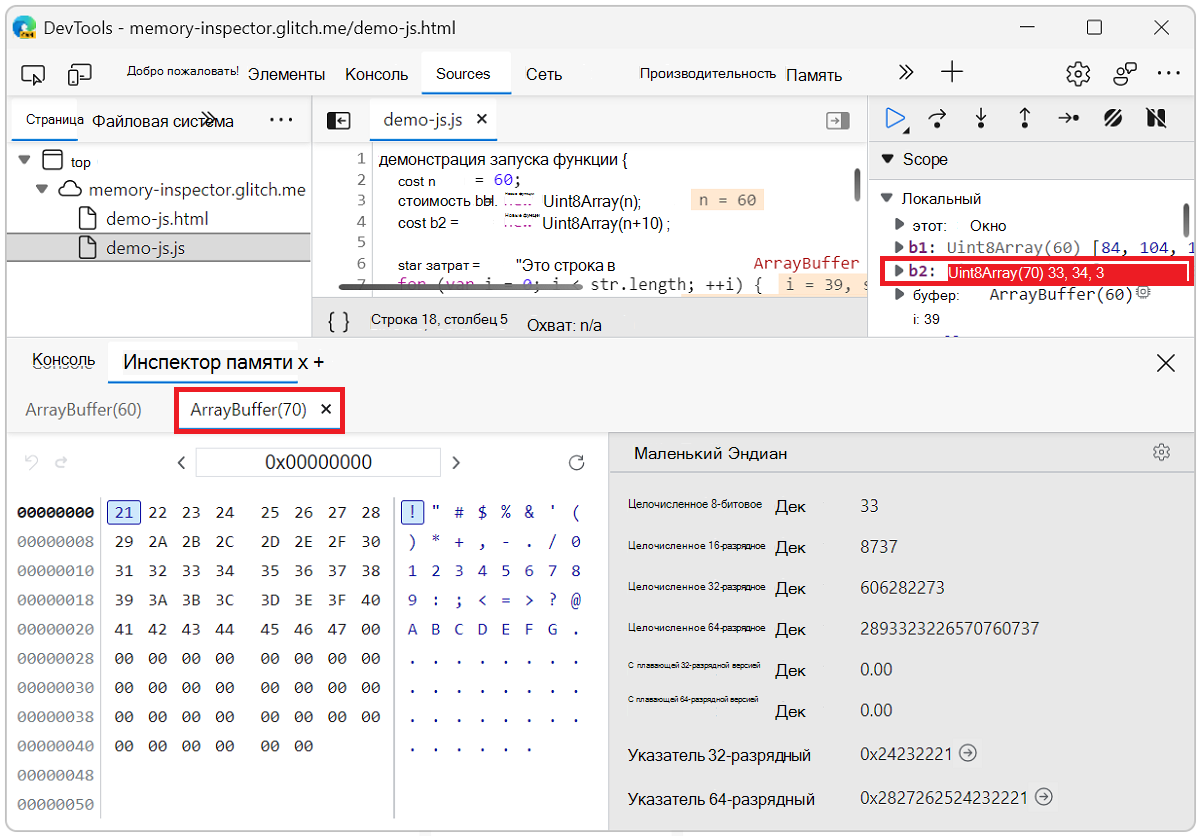Resume script execution in the debugger
This screenshot has width=1200, height=836.
(896, 118)
